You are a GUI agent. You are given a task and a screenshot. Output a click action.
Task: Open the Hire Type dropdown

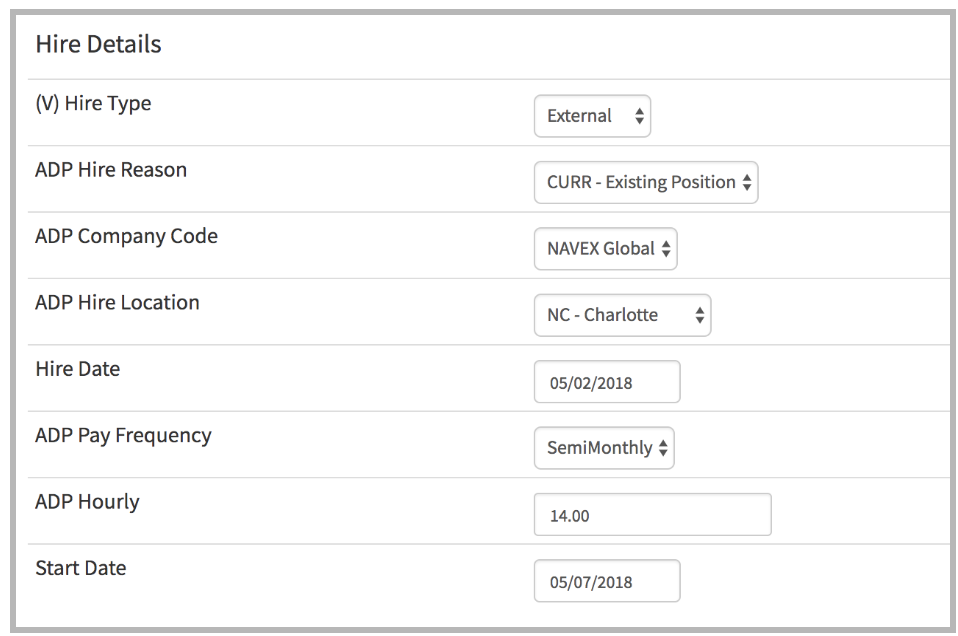click(592, 115)
